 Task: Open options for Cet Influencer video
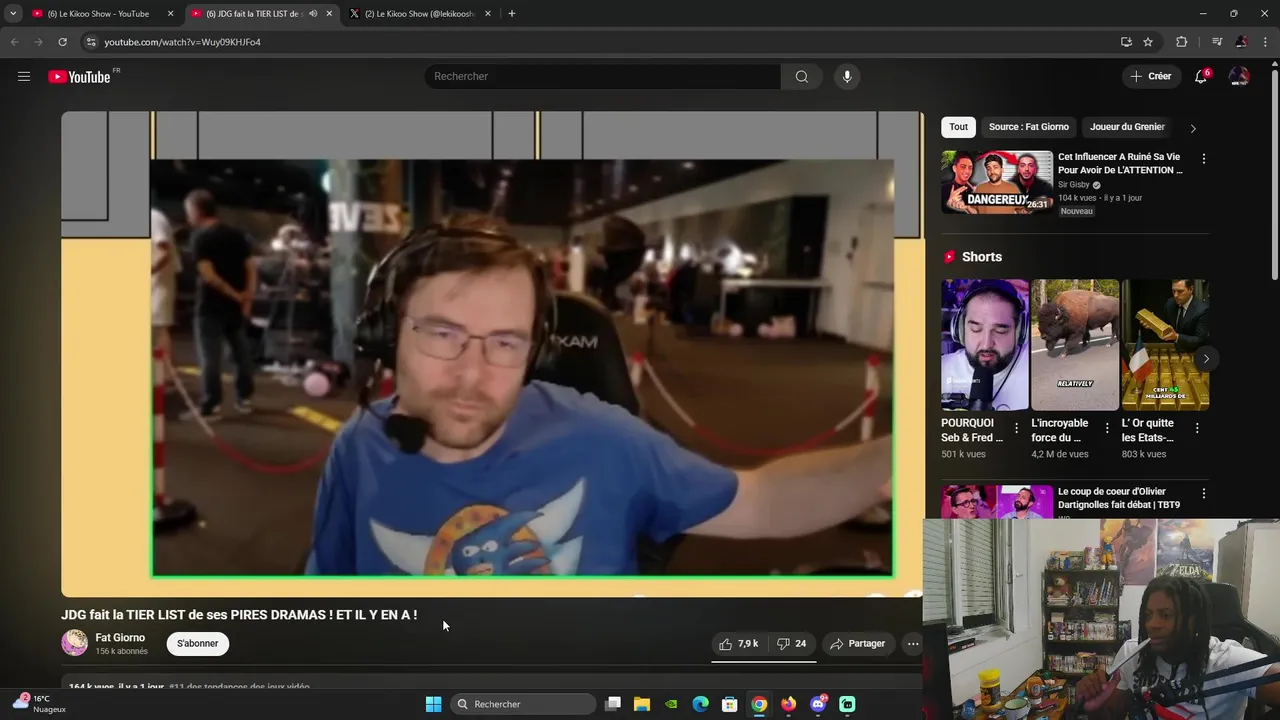[1203, 159]
